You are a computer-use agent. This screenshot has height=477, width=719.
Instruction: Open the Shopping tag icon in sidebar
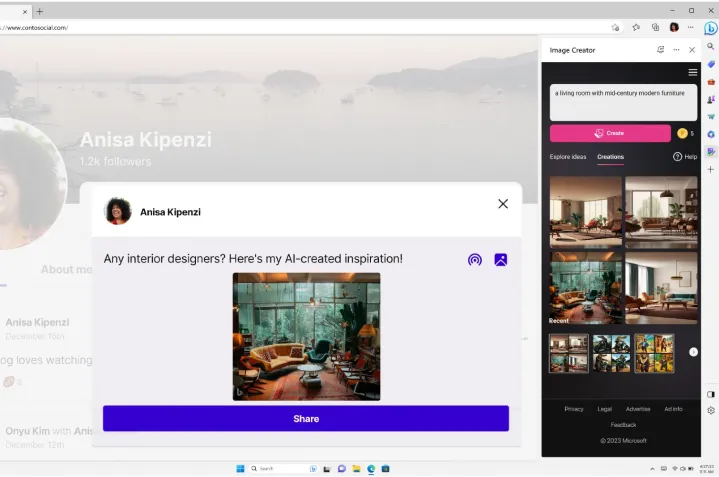coord(711,64)
